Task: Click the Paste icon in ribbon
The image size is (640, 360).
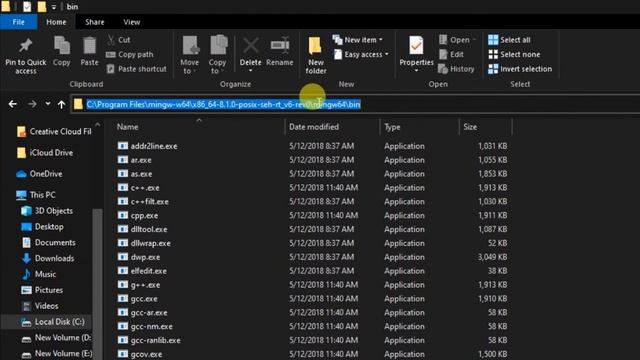Action: 89,46
